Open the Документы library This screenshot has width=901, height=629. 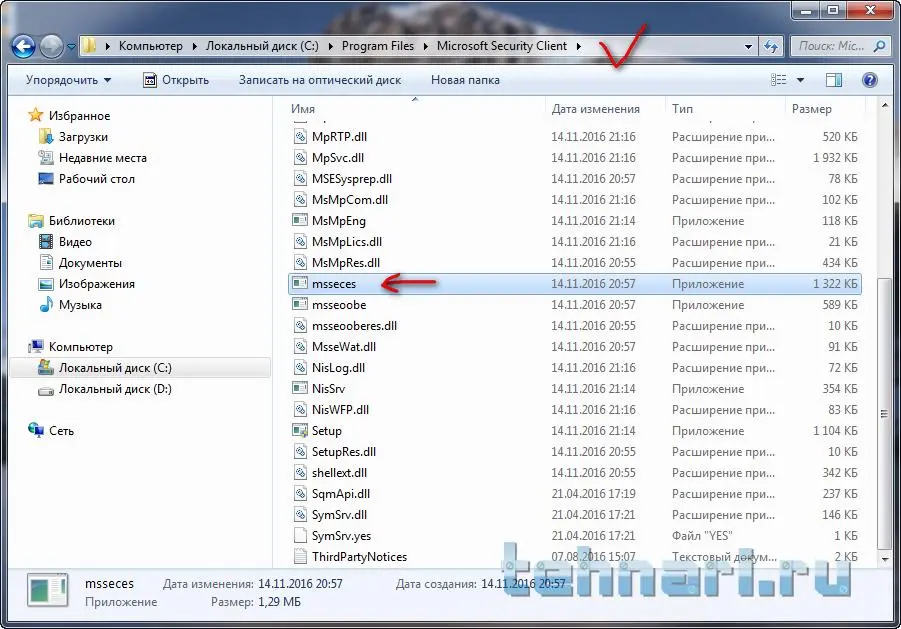click(90, 263)
